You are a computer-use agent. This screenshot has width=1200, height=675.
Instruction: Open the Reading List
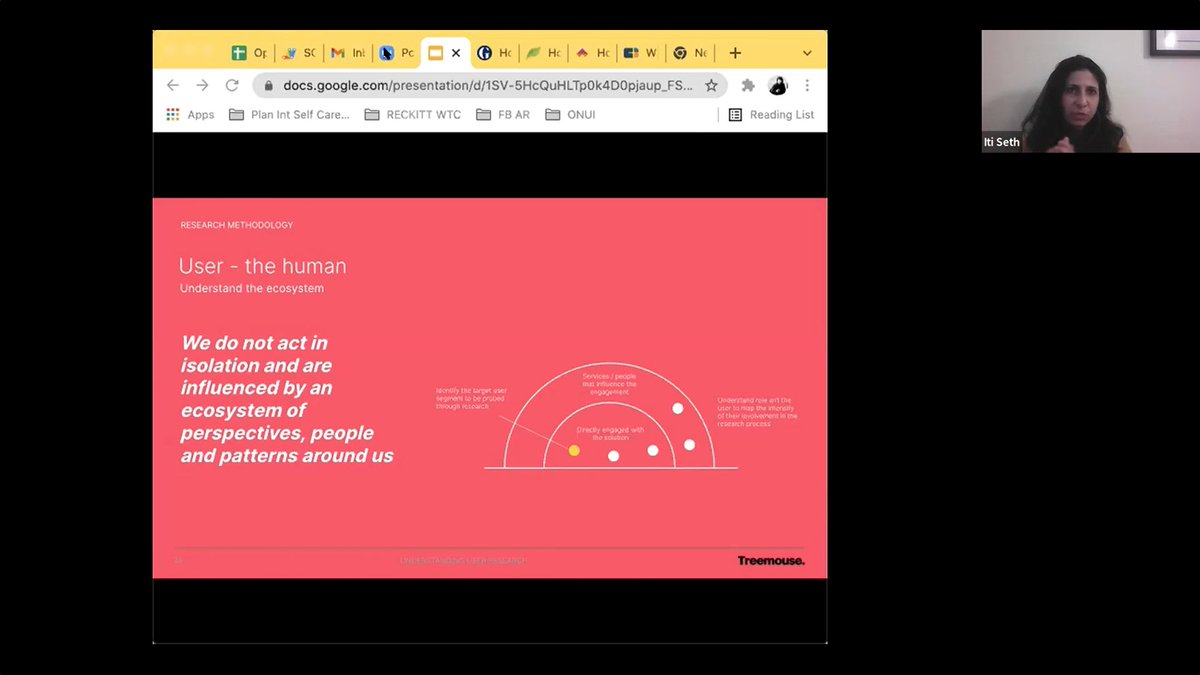point(771,114)
